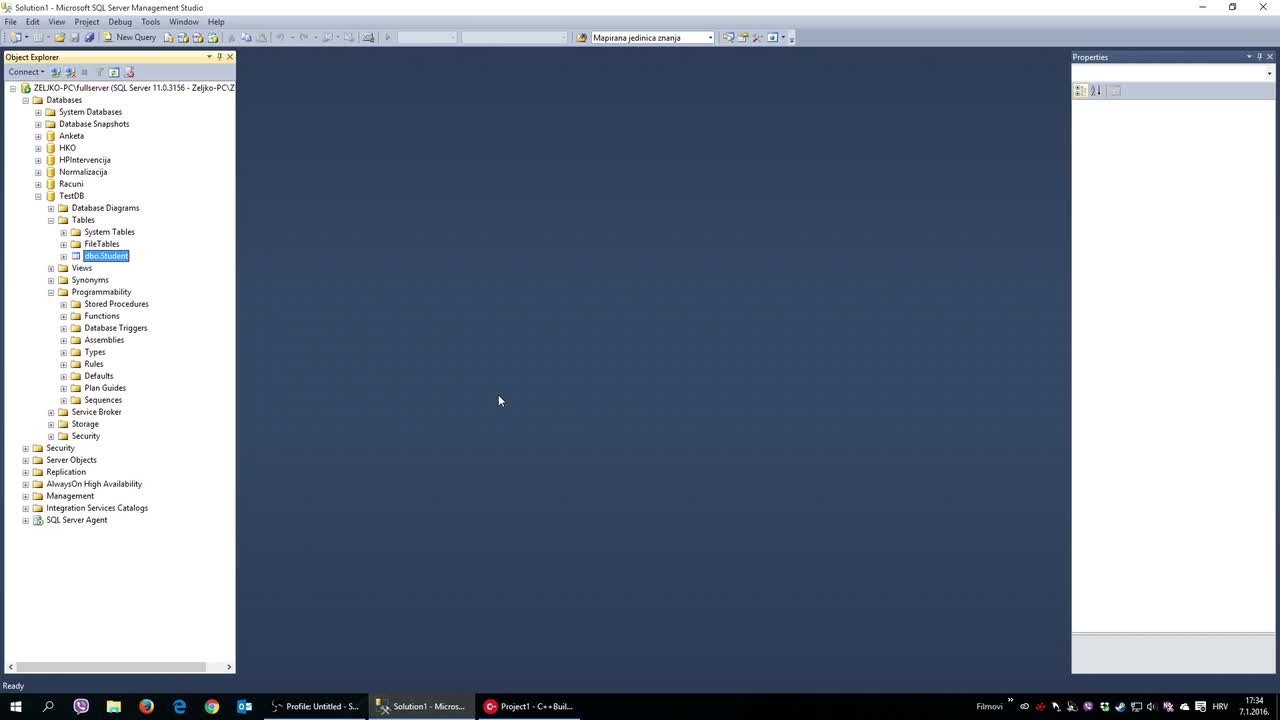Collapse the TestDB database node

tap(38, 196)
